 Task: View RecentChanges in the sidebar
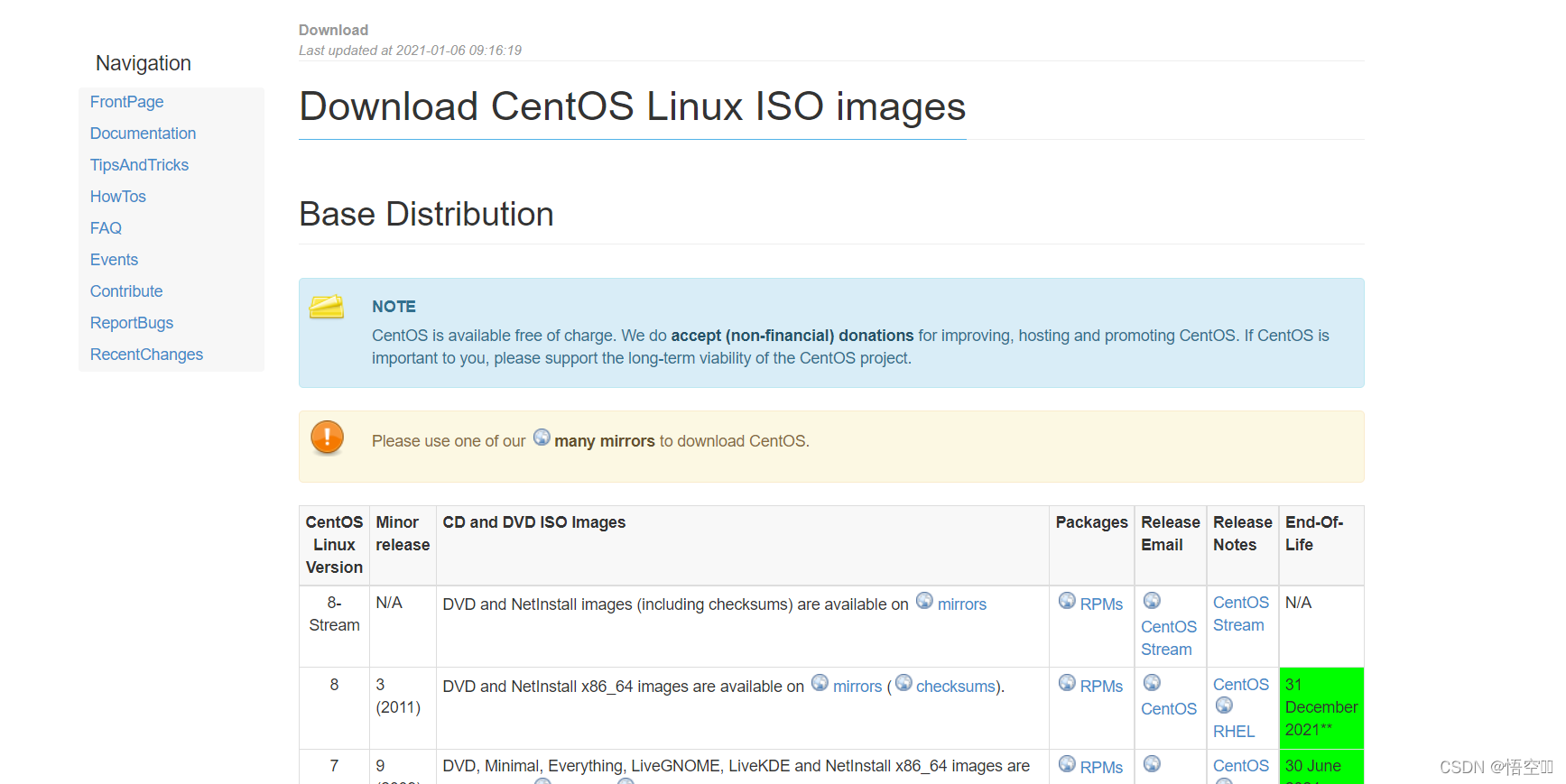click(146, 355)
